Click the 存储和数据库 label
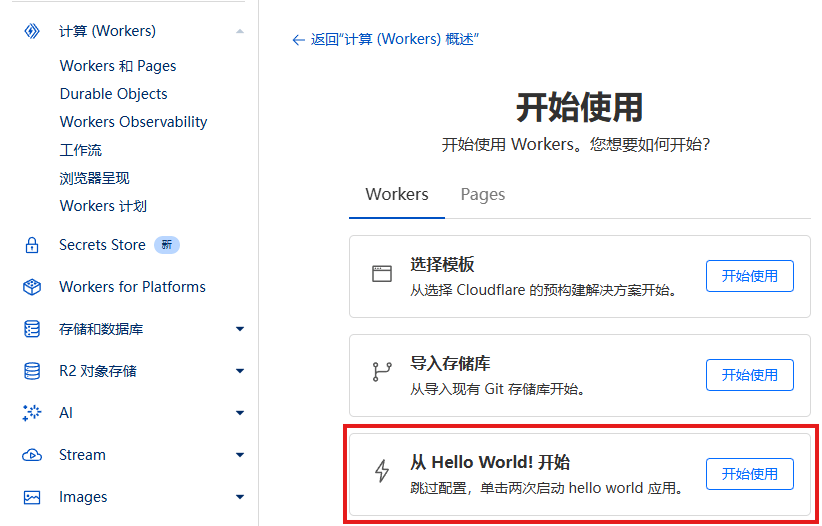 point(101,329)
